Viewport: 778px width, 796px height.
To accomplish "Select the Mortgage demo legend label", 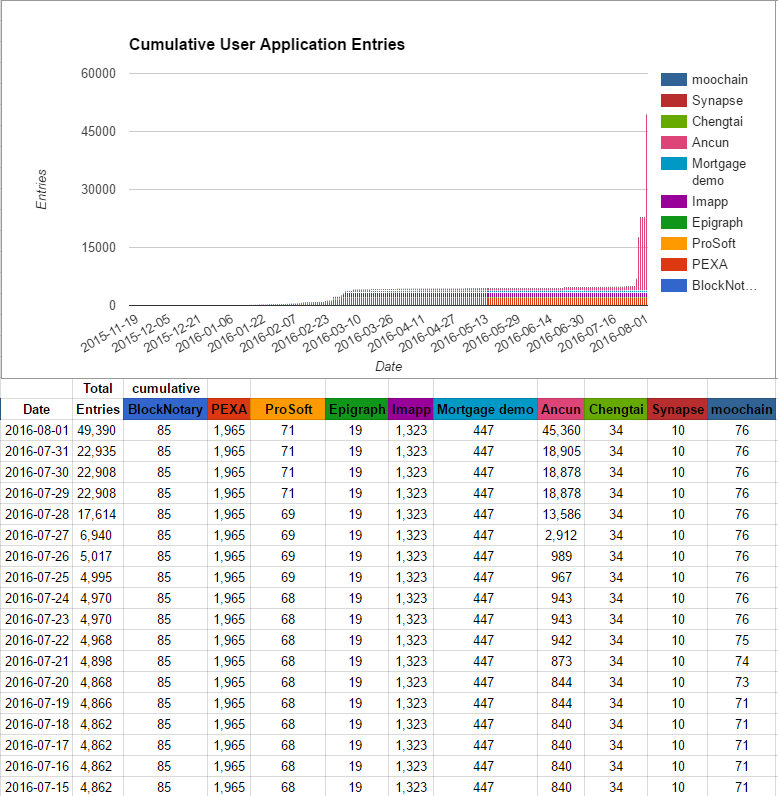I will tap(719, 172).
